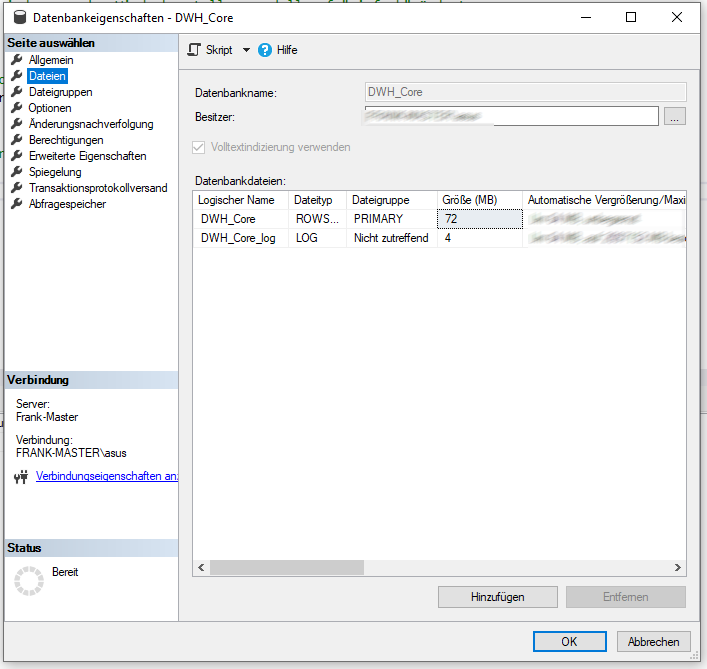Click the Besitzer browse ellipsis button
The width and height of the screenshot is (707, 669).
point(675,117)
